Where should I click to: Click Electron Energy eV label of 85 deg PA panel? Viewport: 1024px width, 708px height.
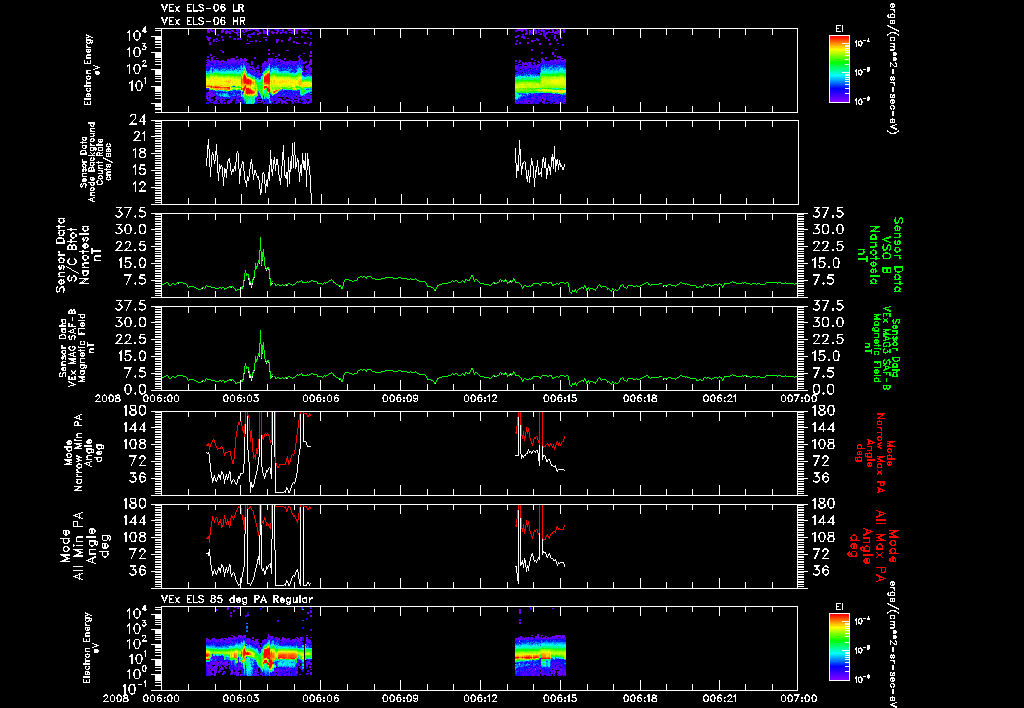point(91,648)
